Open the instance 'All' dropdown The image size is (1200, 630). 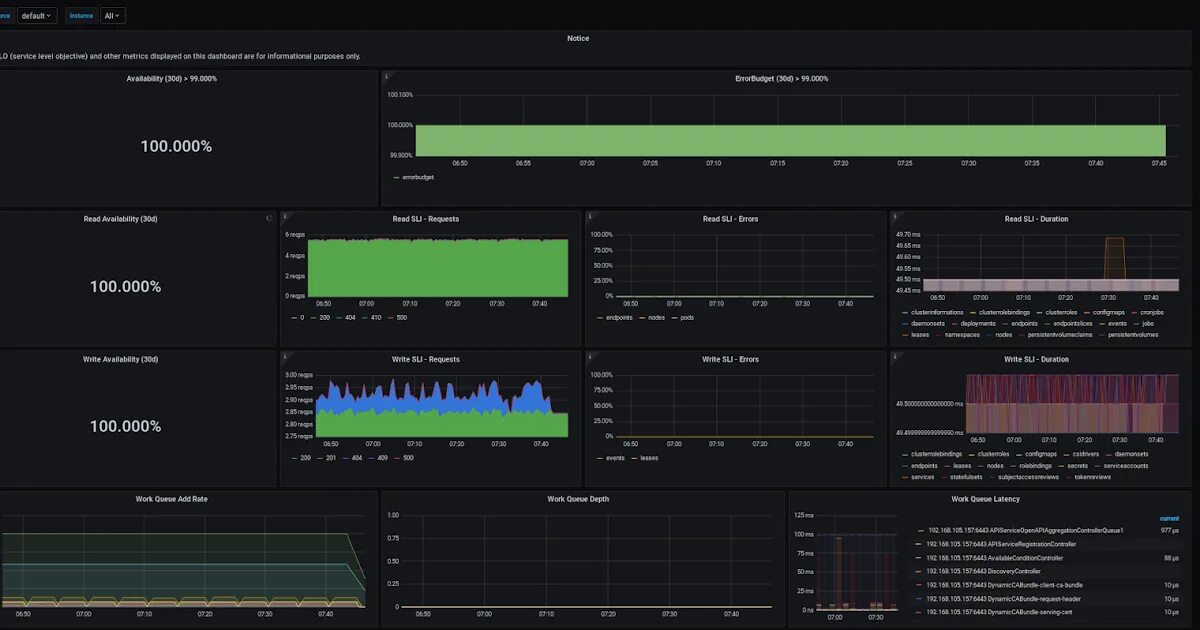113,16
